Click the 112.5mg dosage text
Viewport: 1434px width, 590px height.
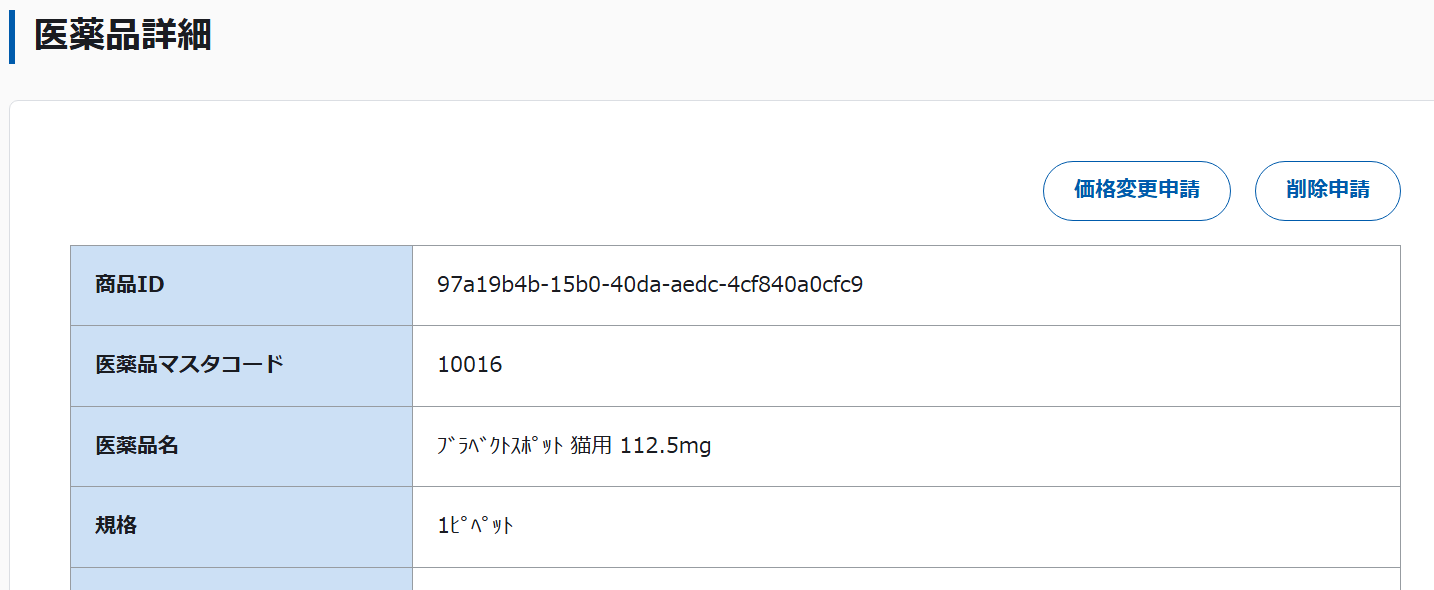point(665,446)
